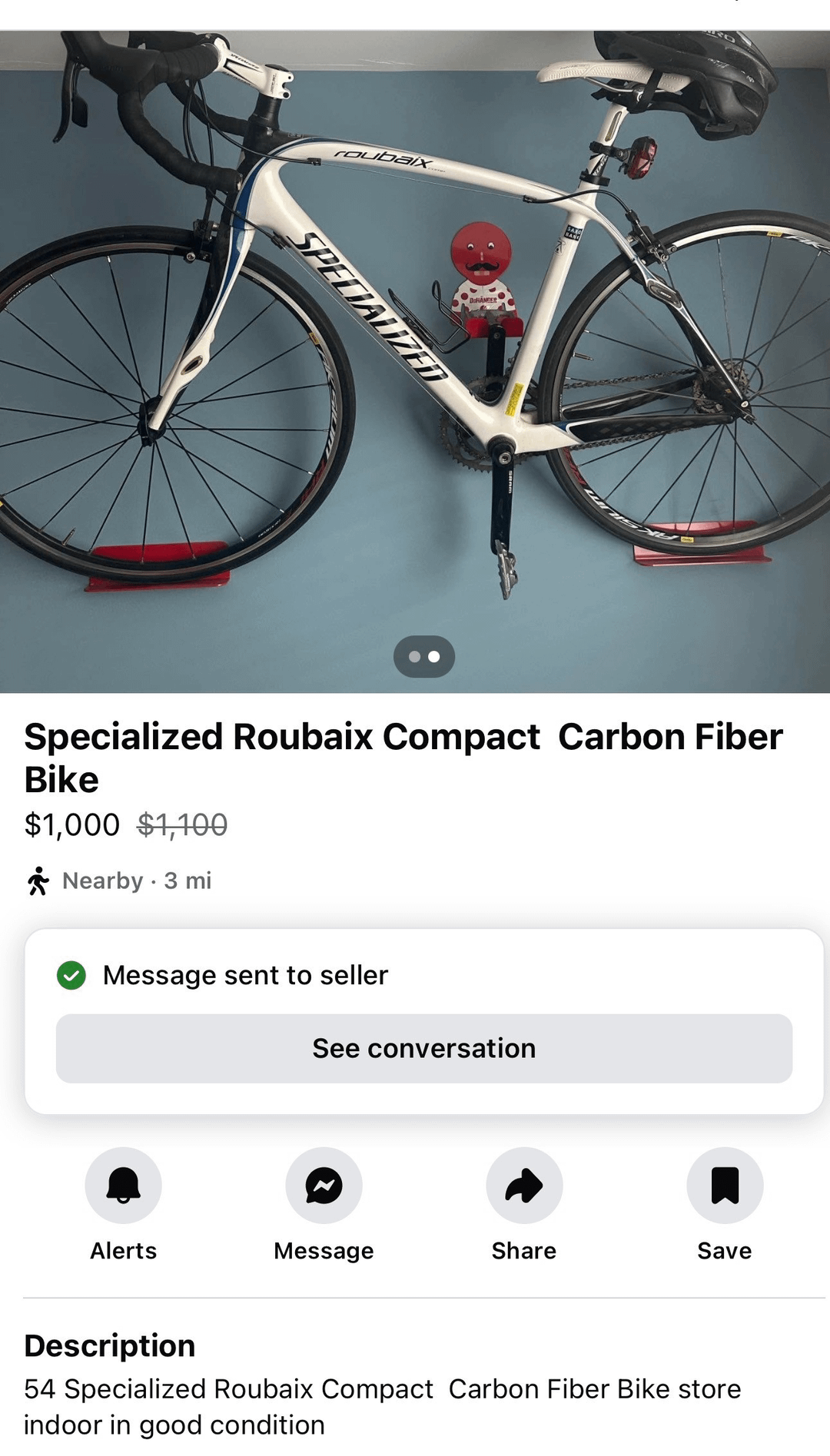Click the bike description paragraph text
Image resolution: width=830 pixels, height=1456 pixels.
pos(382,1407)
